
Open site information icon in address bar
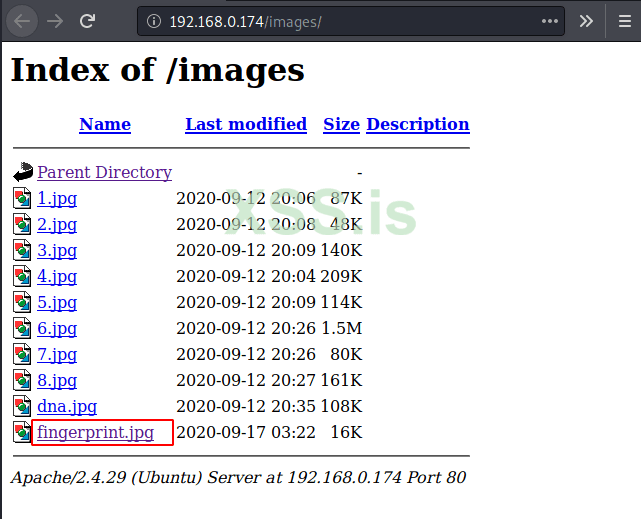click(154, 21)
